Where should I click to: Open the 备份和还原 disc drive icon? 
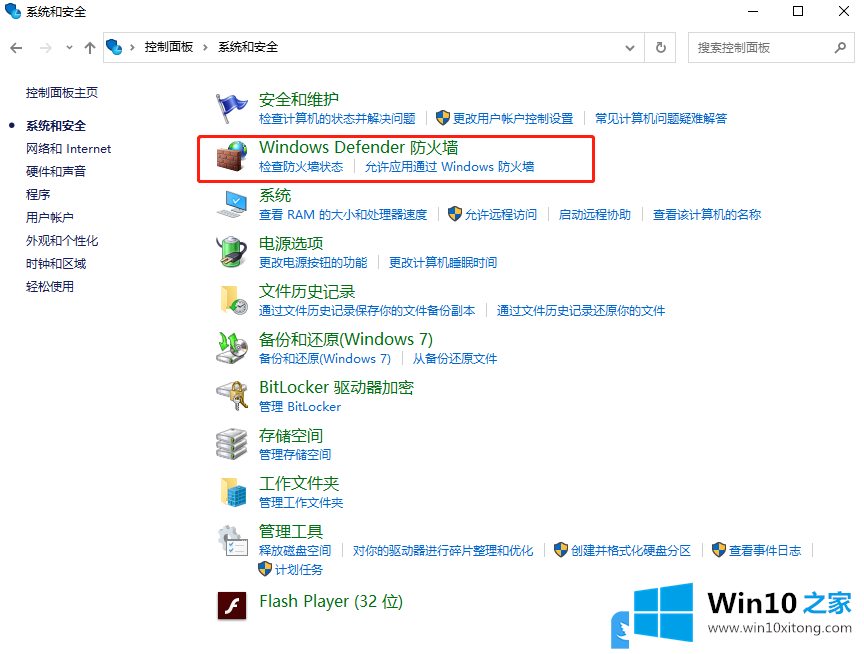click(x=231, y=348)
